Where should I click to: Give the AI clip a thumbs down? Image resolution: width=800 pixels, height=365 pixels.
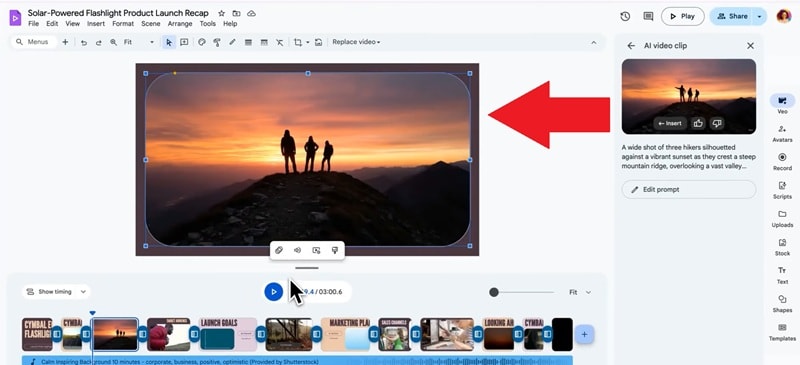717,123
